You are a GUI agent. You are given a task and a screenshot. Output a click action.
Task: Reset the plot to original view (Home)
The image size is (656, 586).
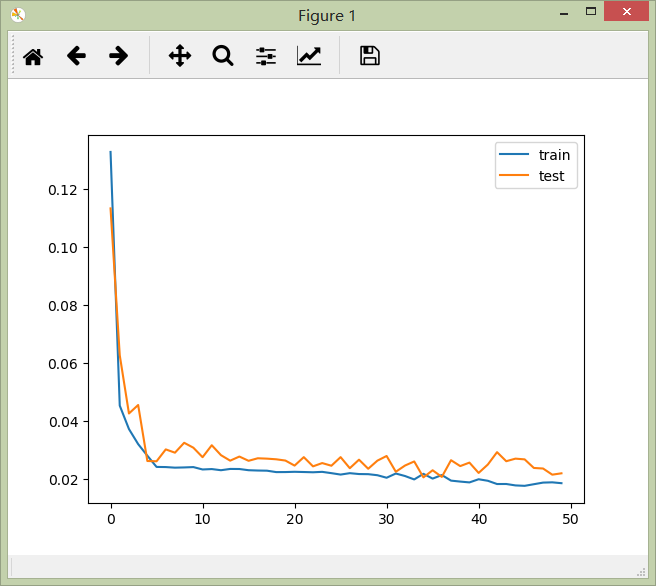[33, 56]
